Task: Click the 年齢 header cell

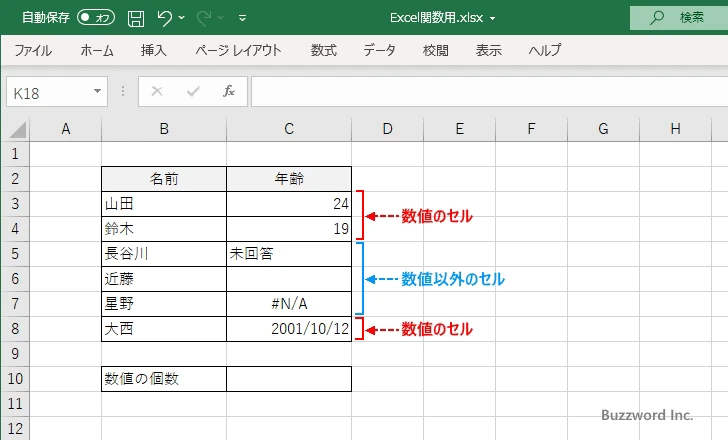Action: (x=289, y=179)
